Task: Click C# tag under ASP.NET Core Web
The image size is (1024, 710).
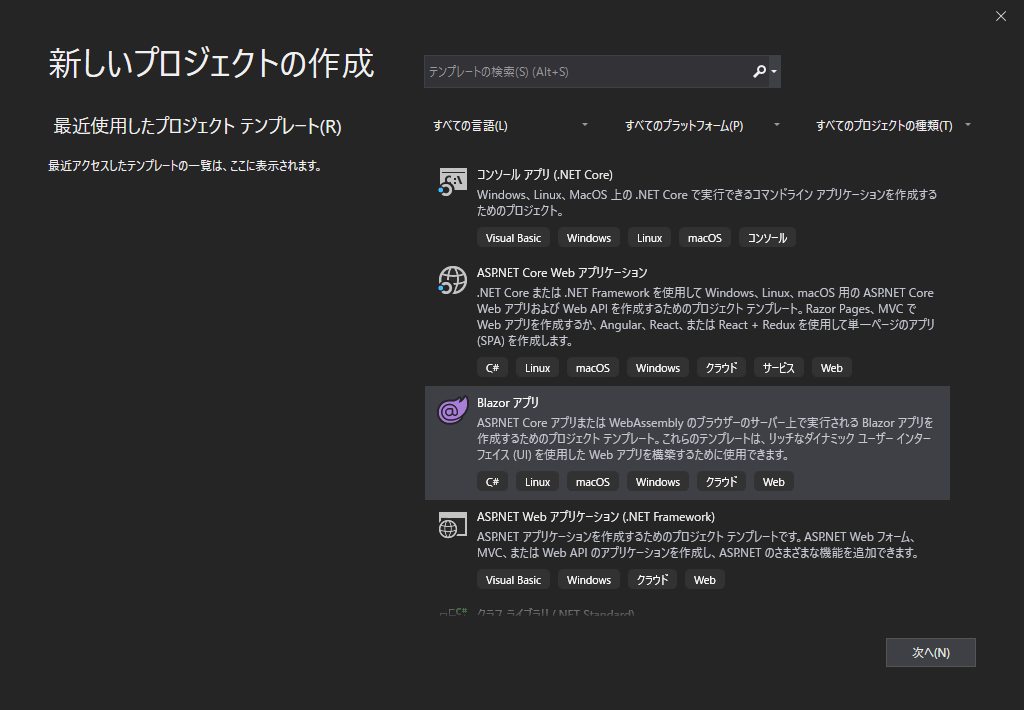Action: coord(492,368)
